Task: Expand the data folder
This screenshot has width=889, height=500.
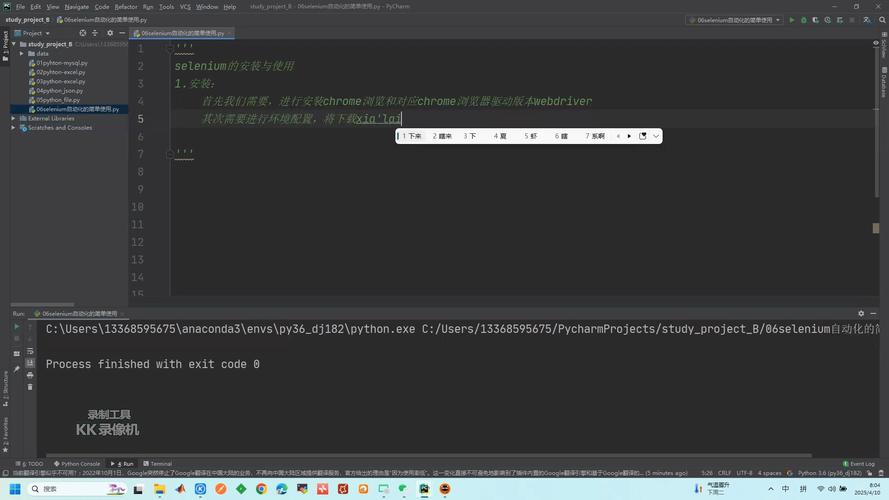Action: click(x=22, y=53)
